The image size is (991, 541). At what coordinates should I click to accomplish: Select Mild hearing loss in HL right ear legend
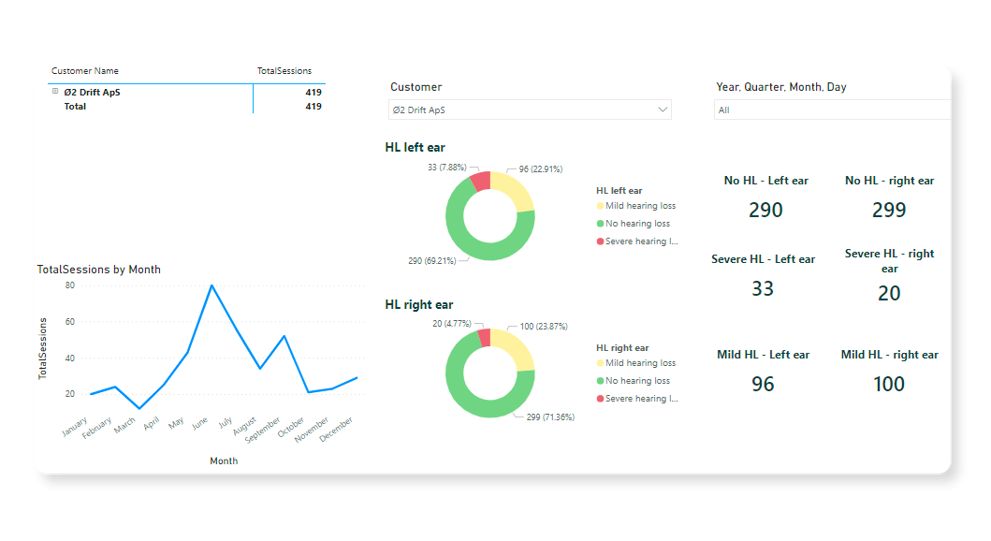pos(640,363)
